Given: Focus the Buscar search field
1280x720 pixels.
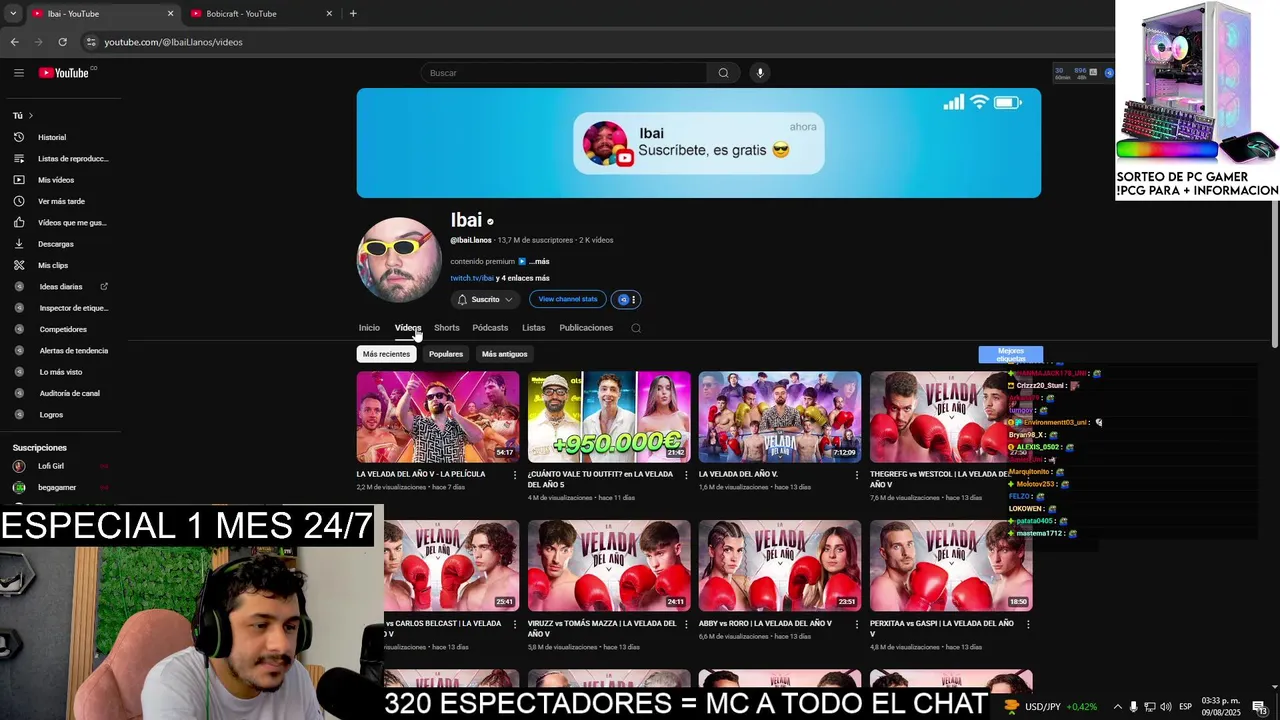Looking at the screenshot, I should point(565,73).
